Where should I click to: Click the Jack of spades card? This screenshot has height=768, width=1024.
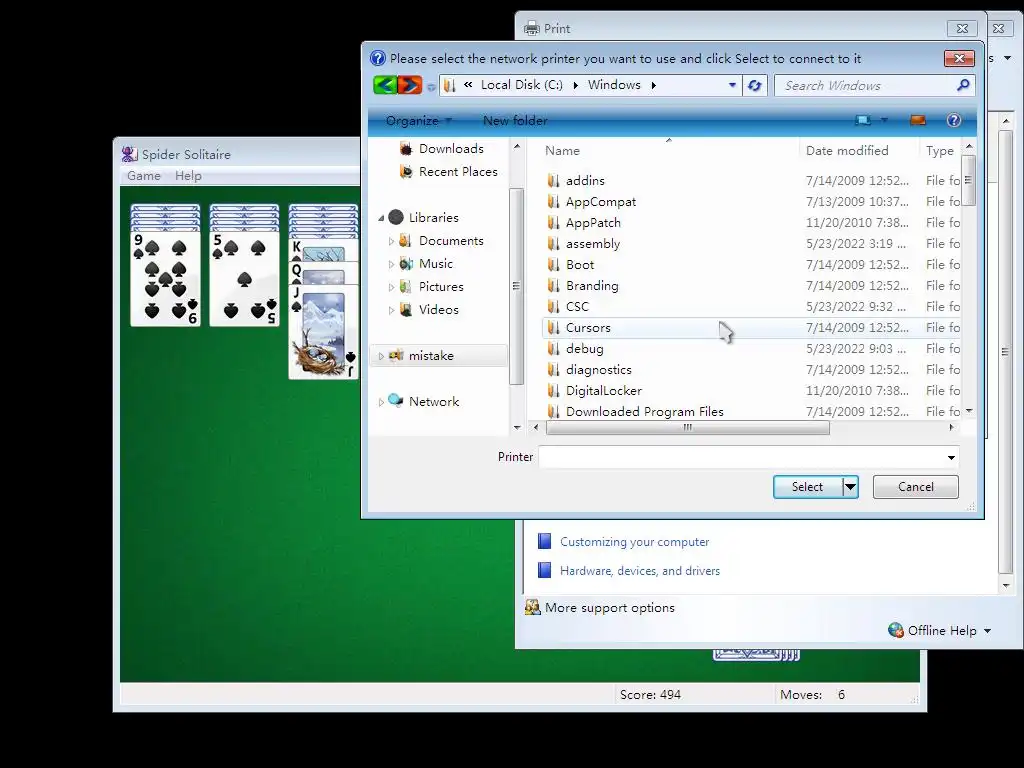(324, 332)
